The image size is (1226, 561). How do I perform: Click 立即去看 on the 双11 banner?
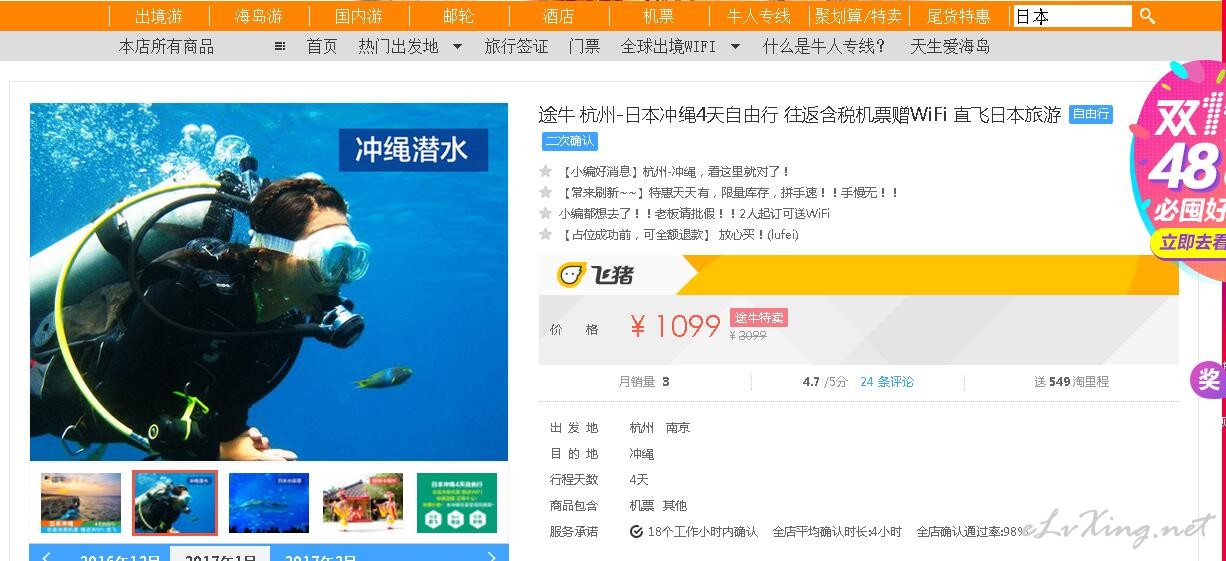pos(1190,243)
